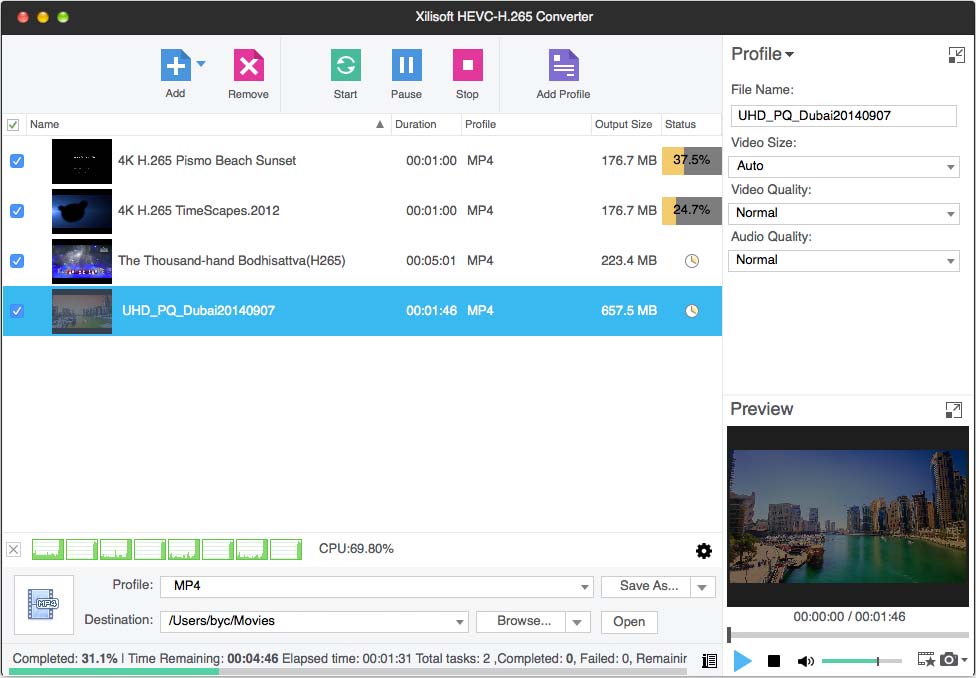
Task: Click the Add file icon
Action: coord(175,67)
